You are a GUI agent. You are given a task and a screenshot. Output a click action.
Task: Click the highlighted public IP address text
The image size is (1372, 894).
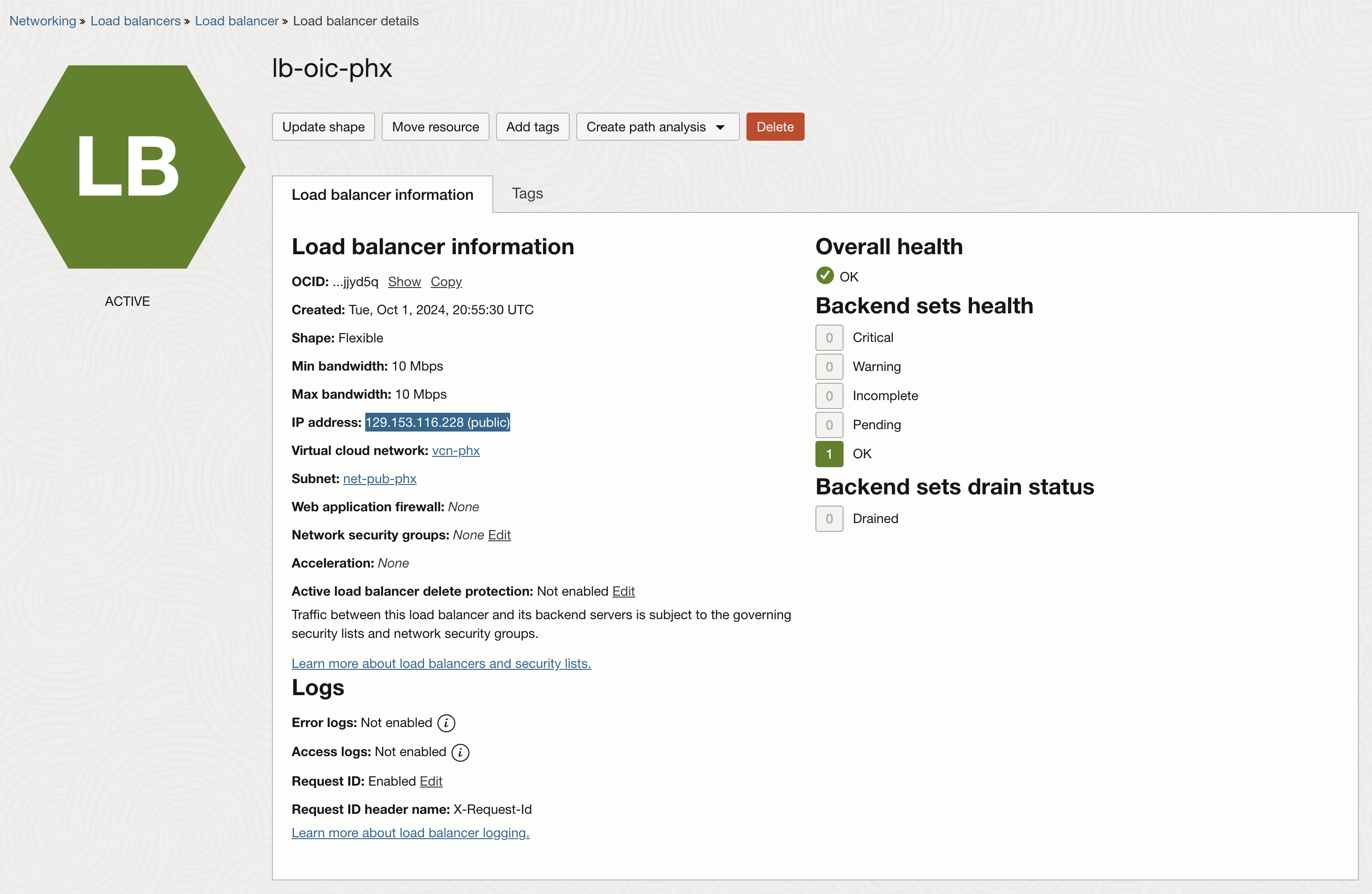(437, 422)
